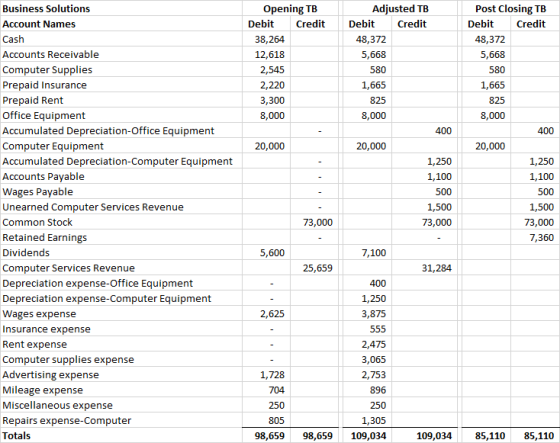
Task: Click the Opening TB Credit column header
Action: pyautogui.click(x=310, y=24)
